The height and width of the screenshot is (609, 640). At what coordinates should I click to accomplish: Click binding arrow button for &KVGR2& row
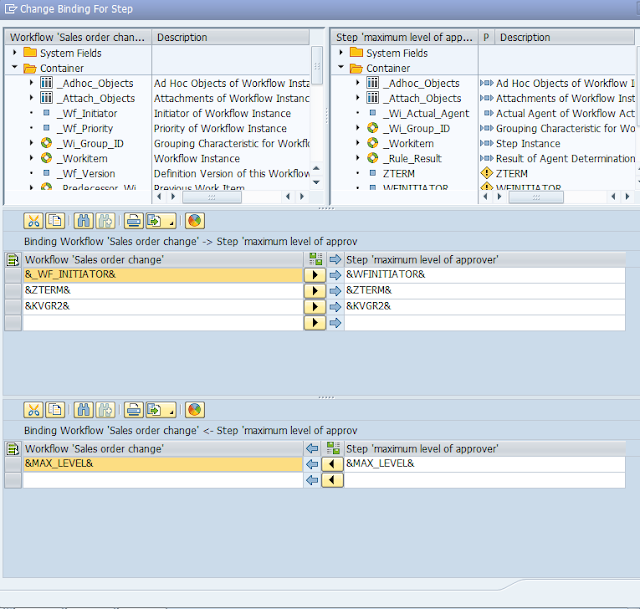tap(315, 307)
